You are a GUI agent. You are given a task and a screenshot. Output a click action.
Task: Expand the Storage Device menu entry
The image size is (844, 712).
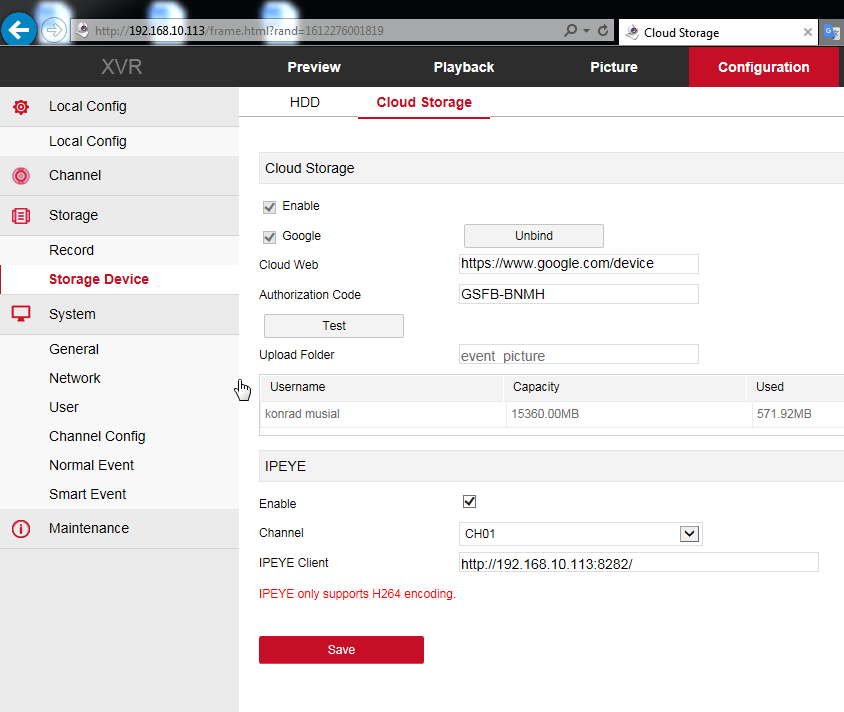coord(99,279)
